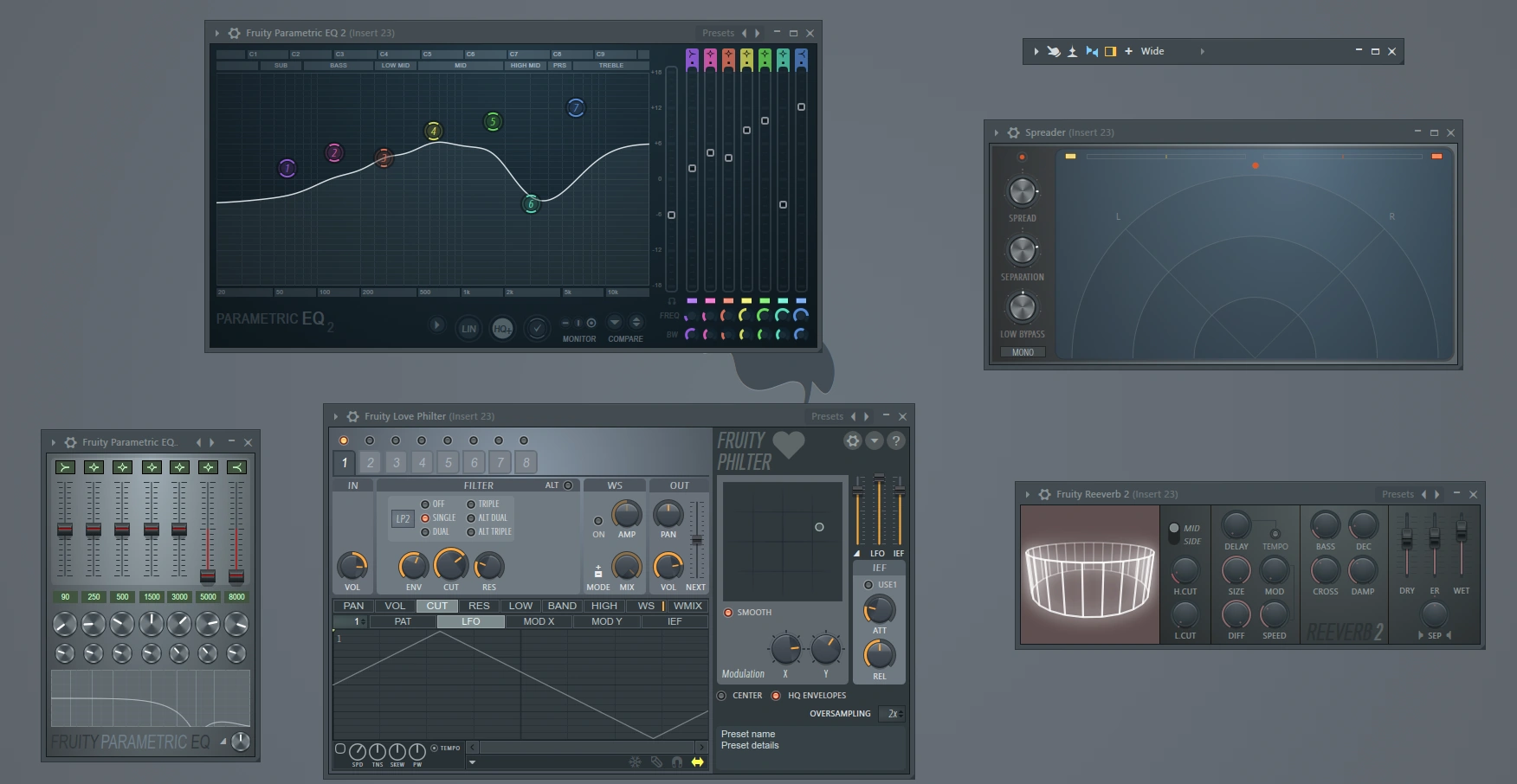The height and width of the screenshot is (784, 1517).
Task: Toggle the ALT filter option
Action: point(568,485)
